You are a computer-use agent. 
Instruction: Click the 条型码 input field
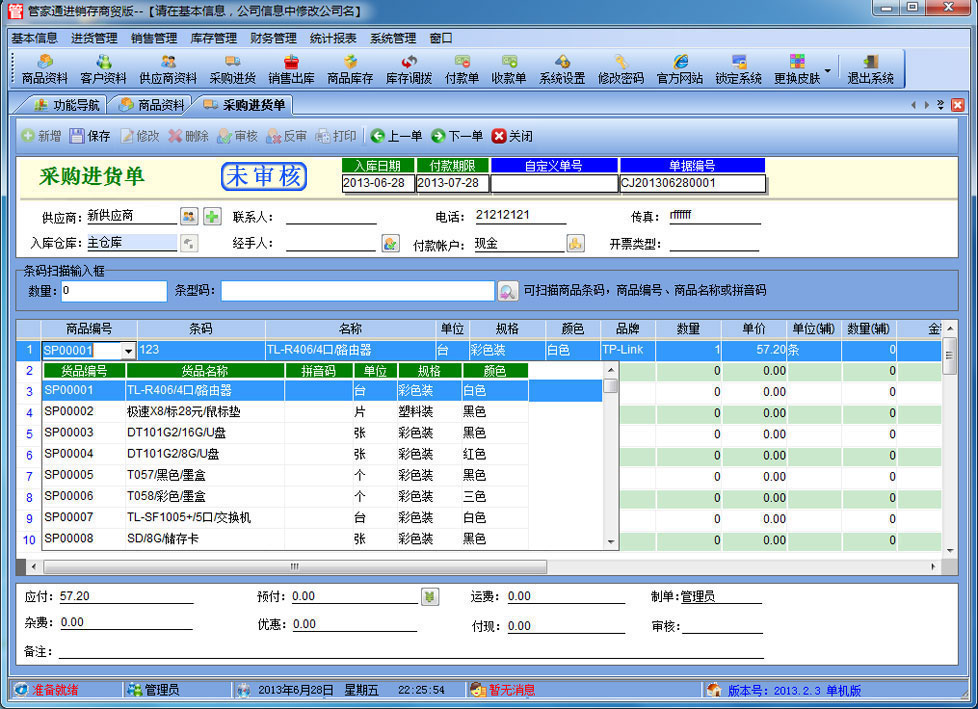(357, 291)
